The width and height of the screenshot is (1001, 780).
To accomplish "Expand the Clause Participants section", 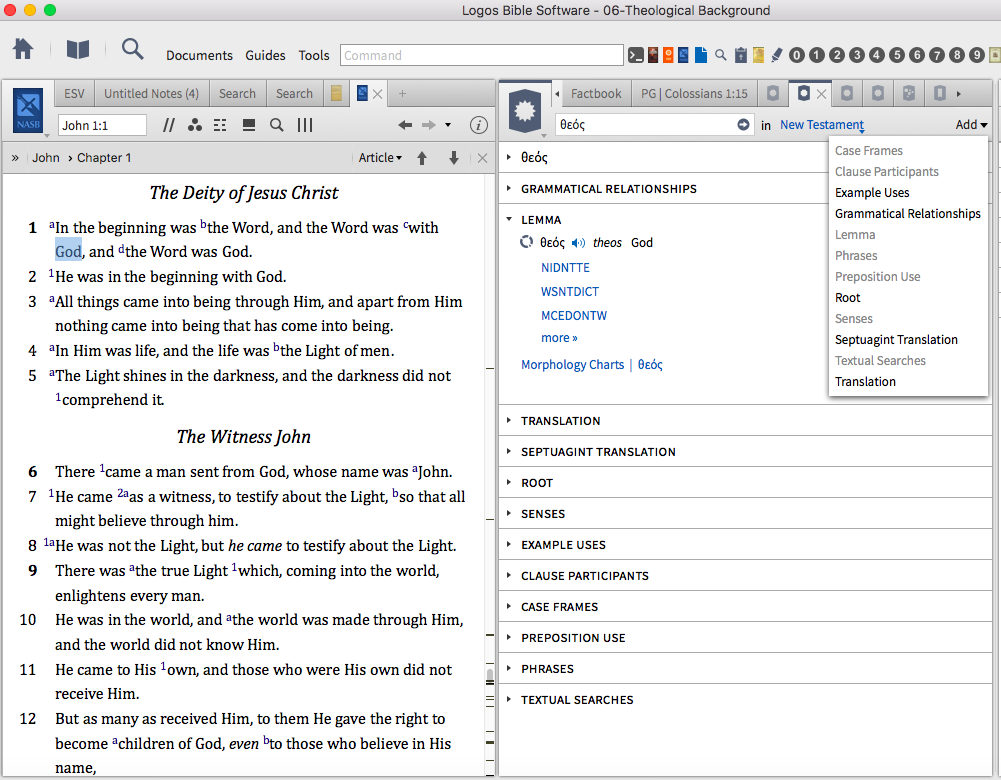I will (x=509, y=575).
